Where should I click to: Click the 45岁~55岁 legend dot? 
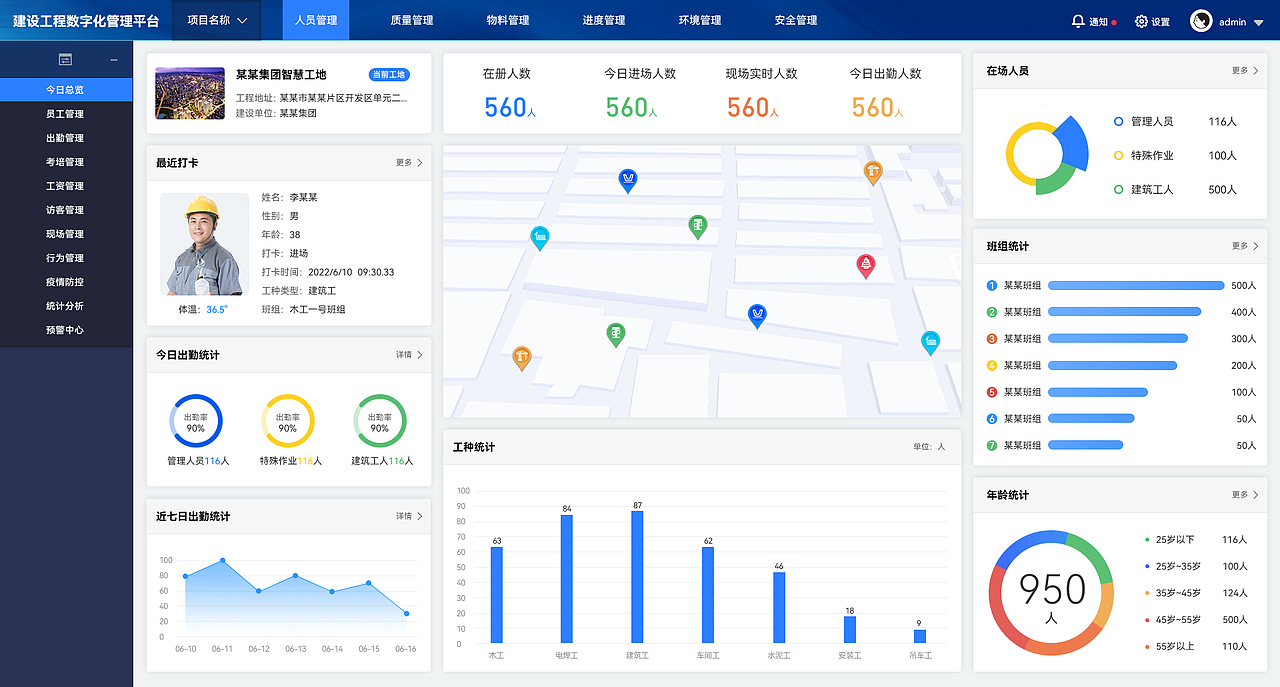(x=1147, y=620)
